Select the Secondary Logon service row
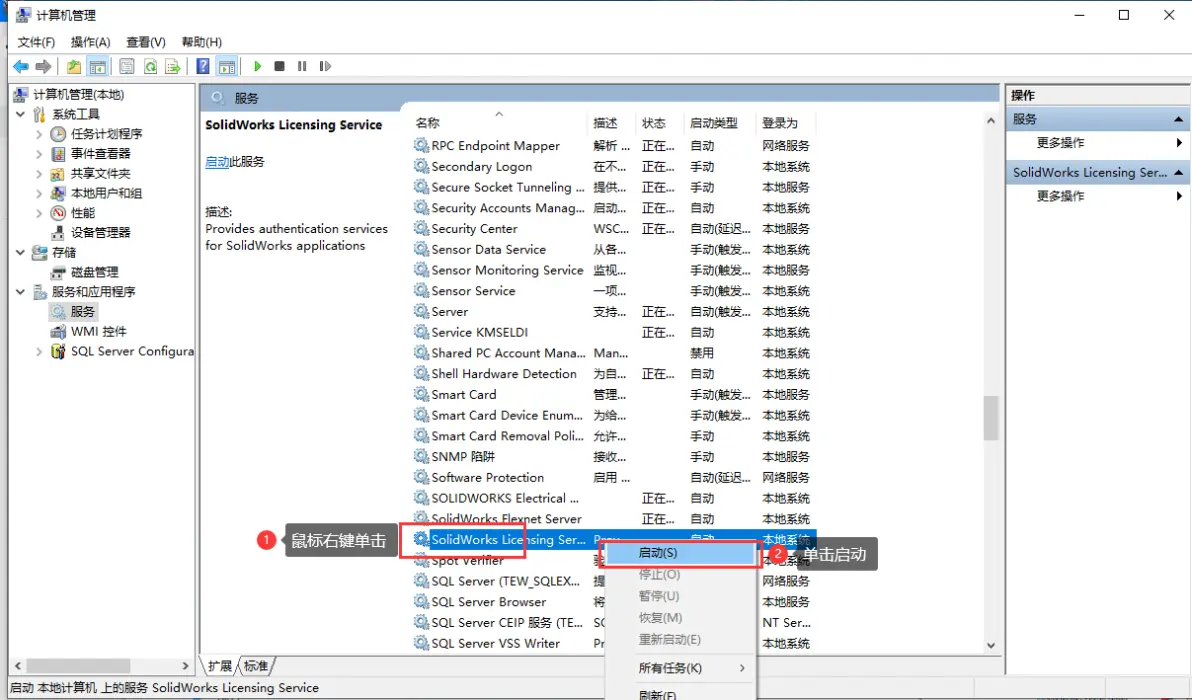1192x700 pixels. point(612,166)
